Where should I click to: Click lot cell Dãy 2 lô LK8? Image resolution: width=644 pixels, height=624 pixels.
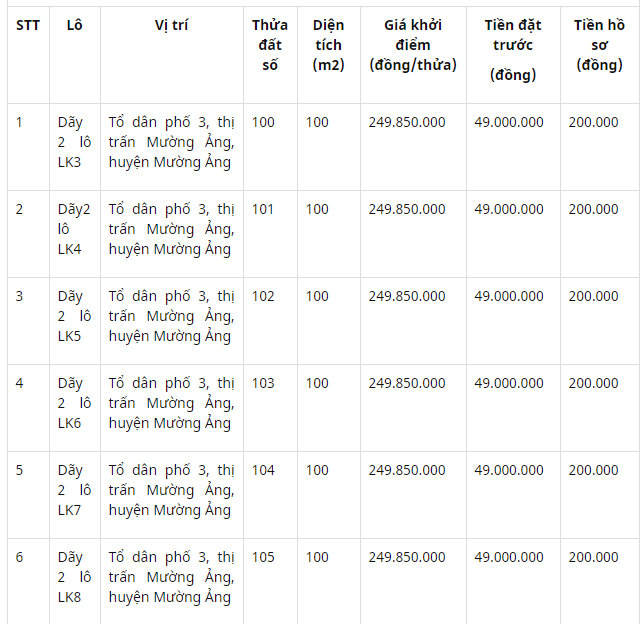(x=74, y=577)
